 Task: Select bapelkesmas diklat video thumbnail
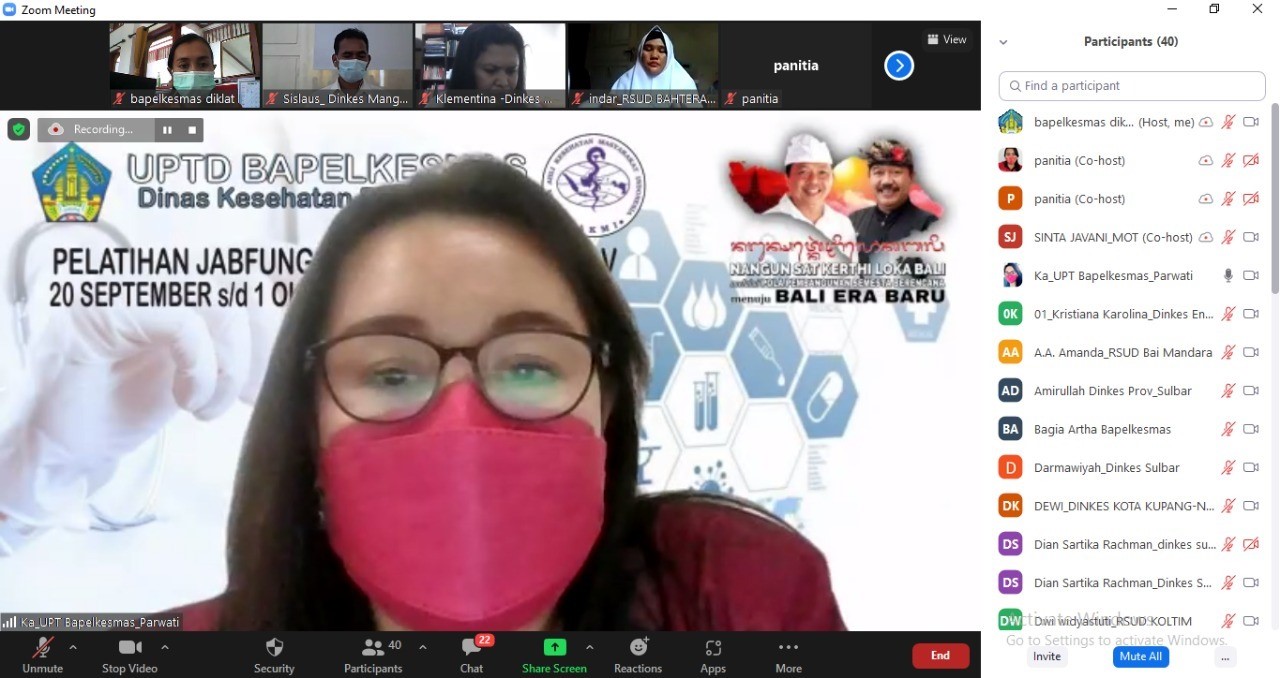point(185,65)
